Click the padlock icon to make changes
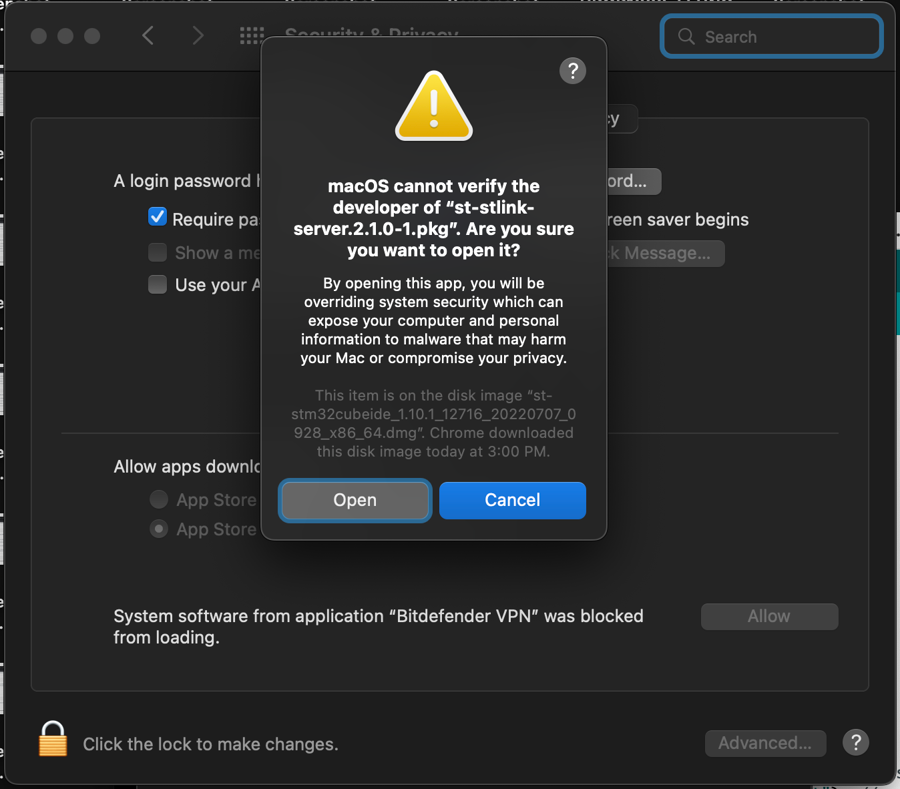This screenshot has width=900, height=789. [52, 740]
